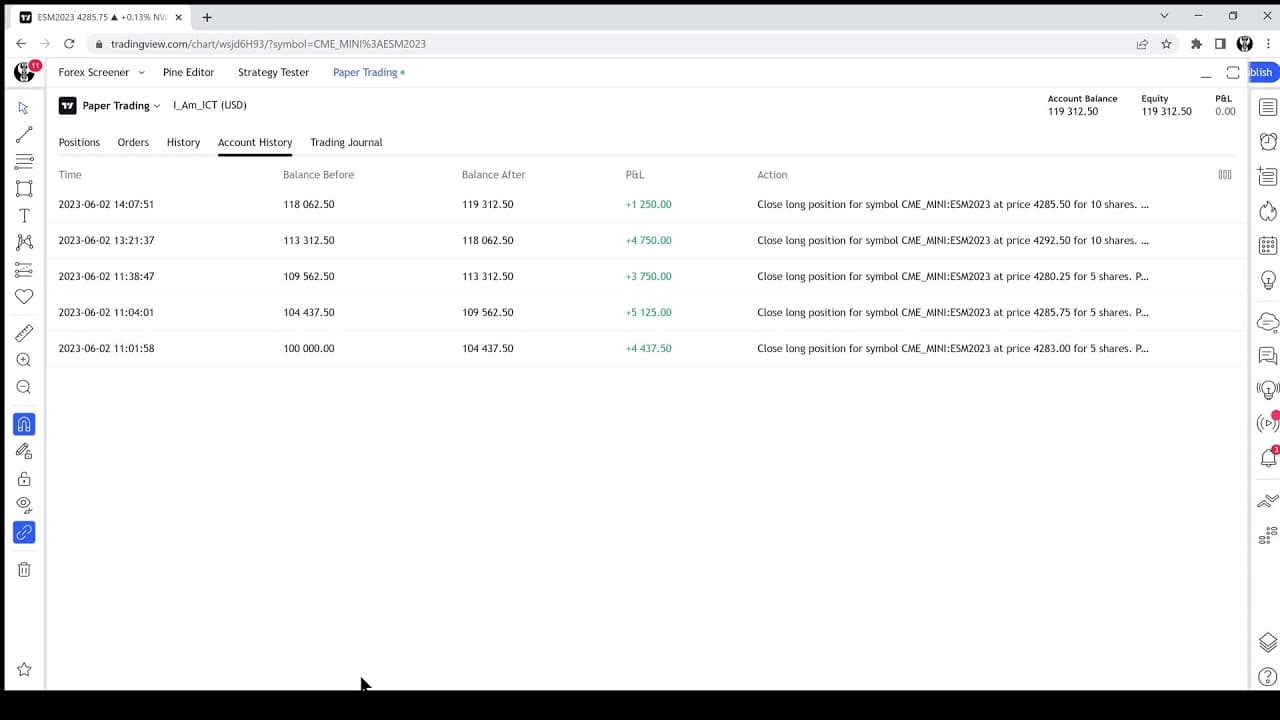
Task: Open the Forex Screener tab
Action: 94,72
